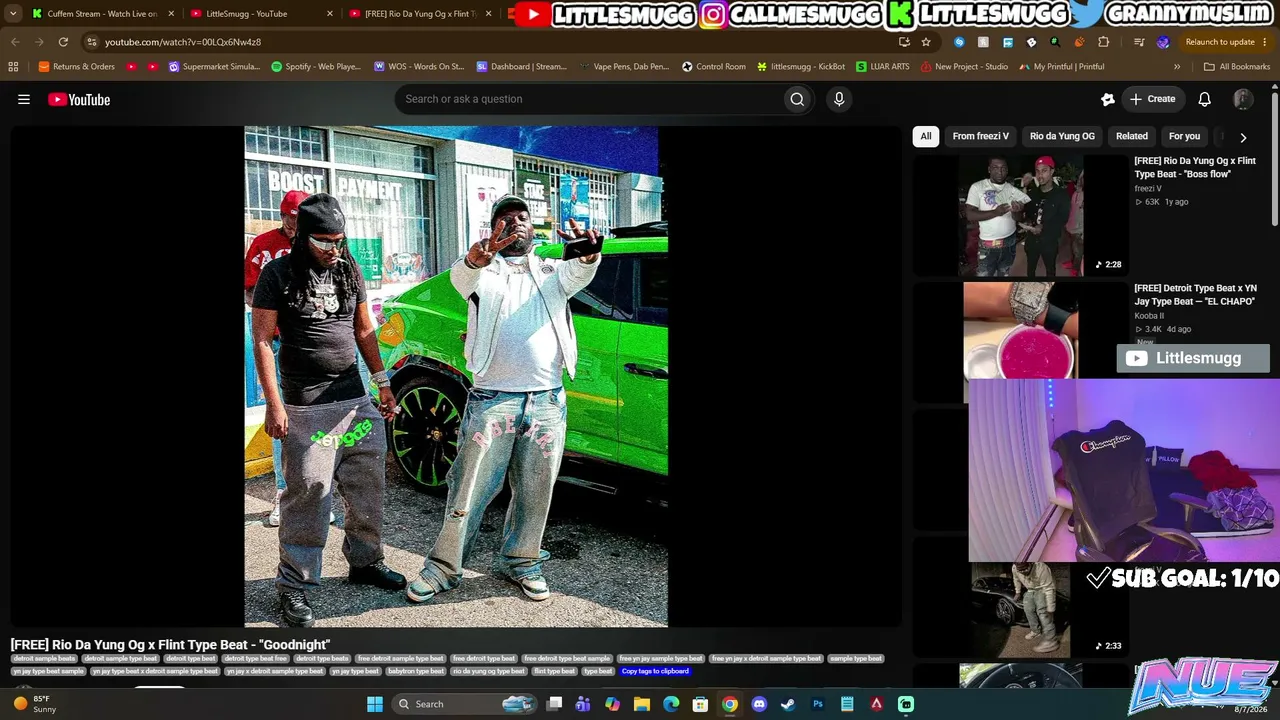
Task: Close the Cuffem Stream tab
Action: (171, 14)
